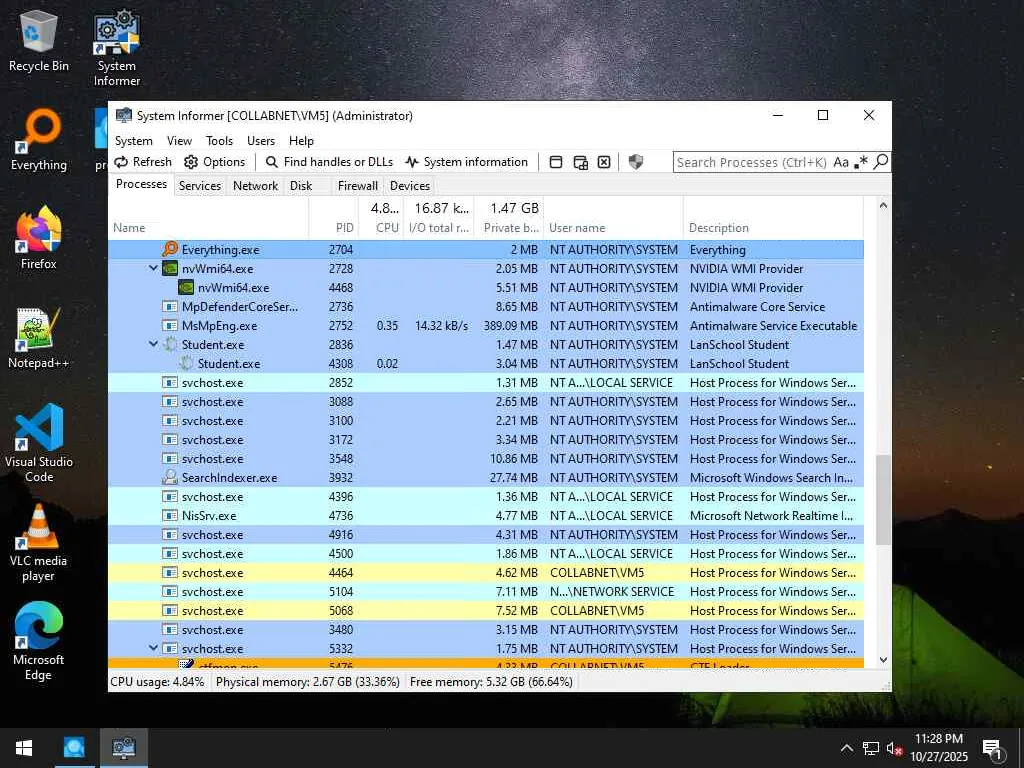
Task: Click the Free memory status bar entry
Action: point(491,682)
